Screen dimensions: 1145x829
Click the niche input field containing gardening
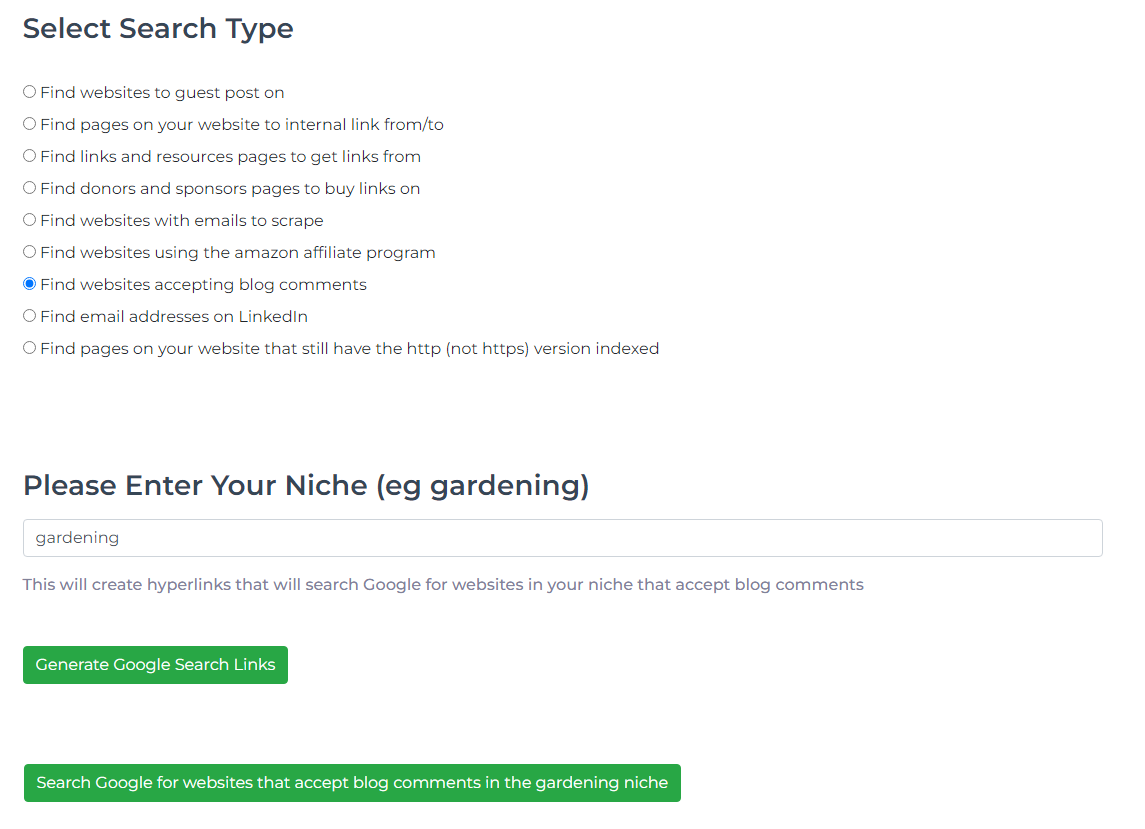click(562, 538)
